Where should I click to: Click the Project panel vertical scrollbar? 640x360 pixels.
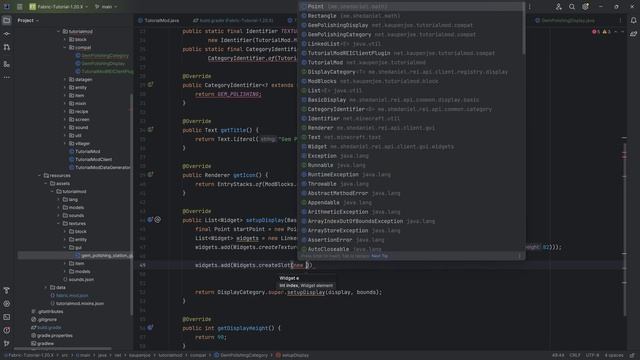pos(131,204)
